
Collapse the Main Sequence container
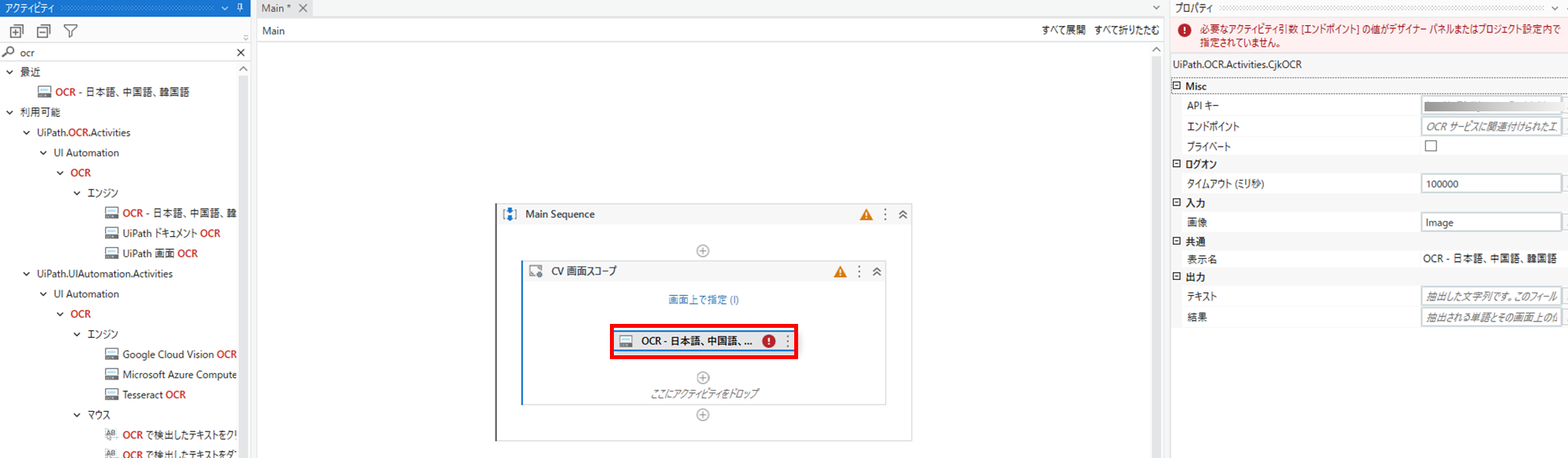click(x=903, y=214)
